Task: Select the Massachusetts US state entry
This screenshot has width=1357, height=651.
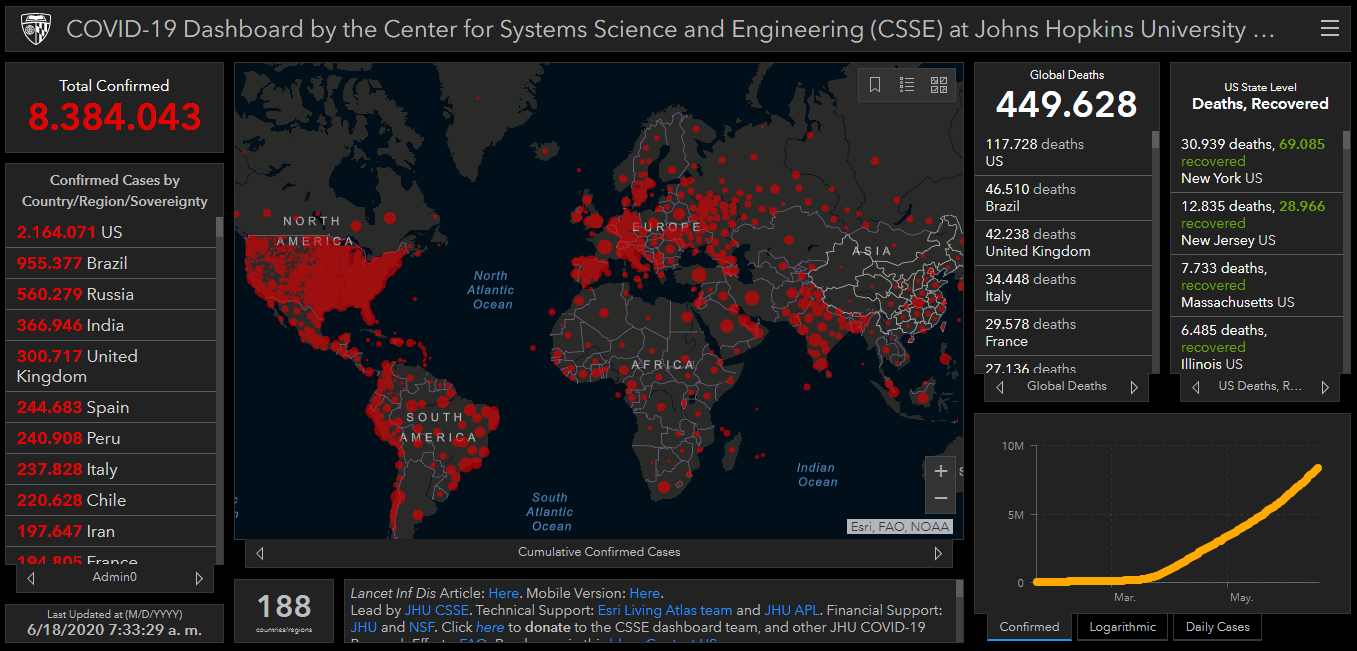Action: [x=1257, y=285]
